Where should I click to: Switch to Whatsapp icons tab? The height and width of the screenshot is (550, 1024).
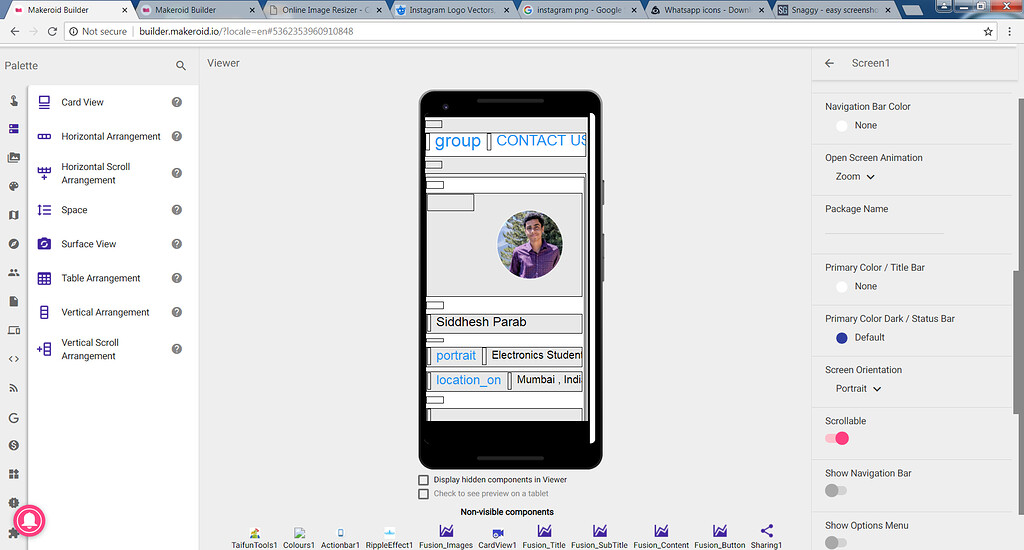(x=707, y=10)
